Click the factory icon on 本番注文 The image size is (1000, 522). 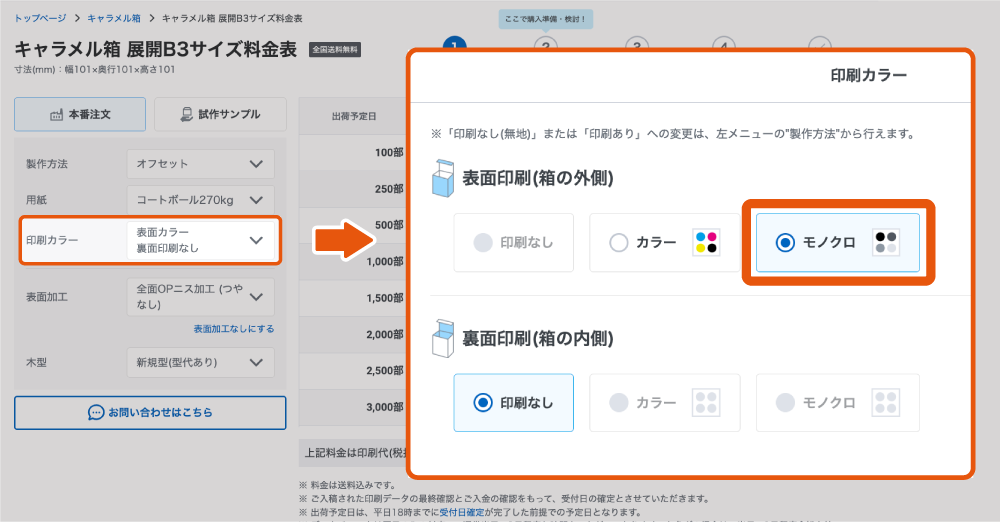coord(57,115)
